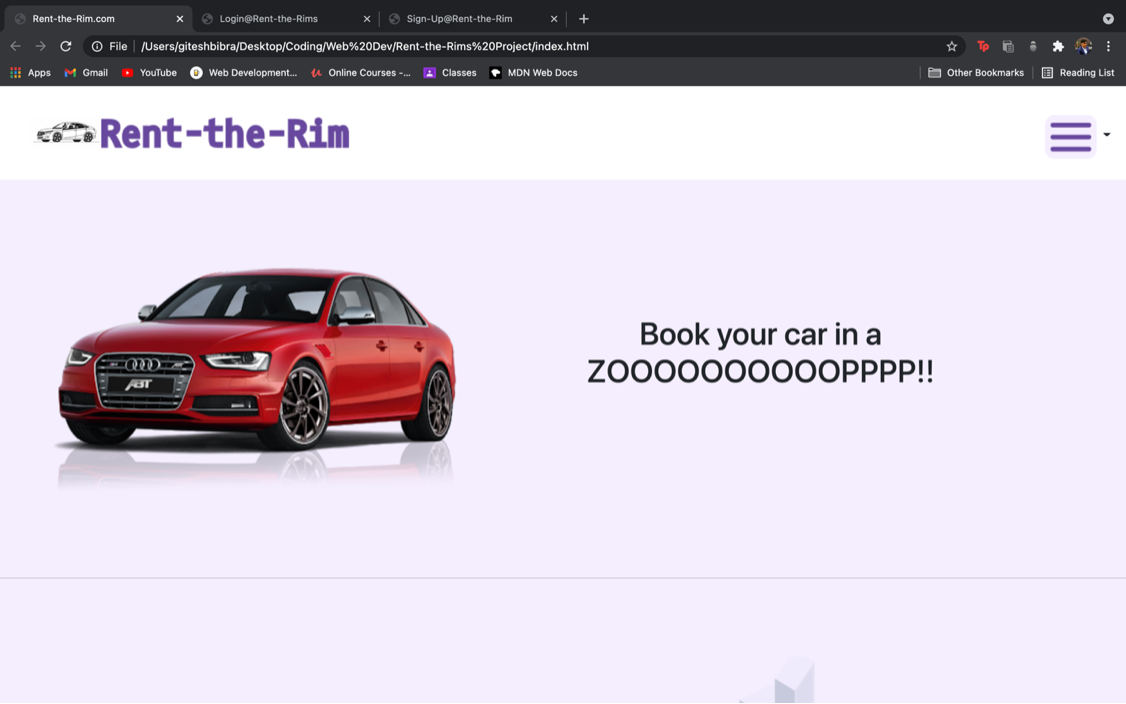Click the Gmail bookmark icon

70,72
